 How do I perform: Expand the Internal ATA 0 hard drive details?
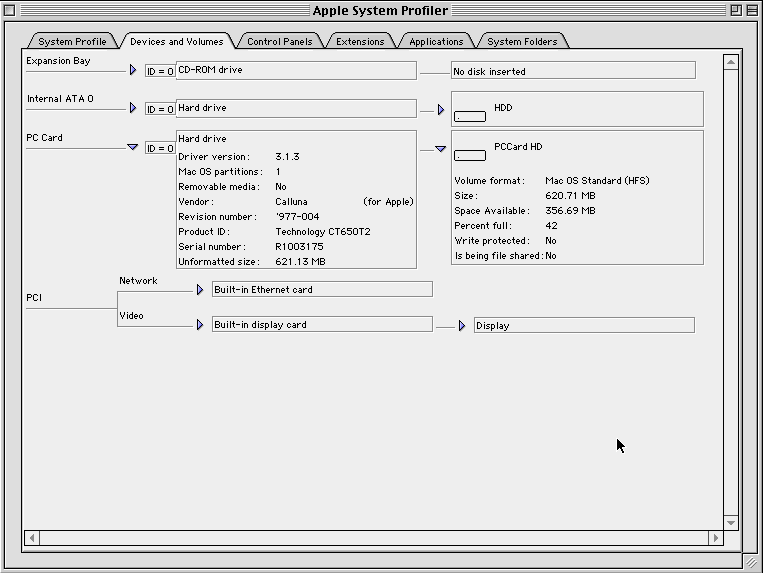(133, 108)
